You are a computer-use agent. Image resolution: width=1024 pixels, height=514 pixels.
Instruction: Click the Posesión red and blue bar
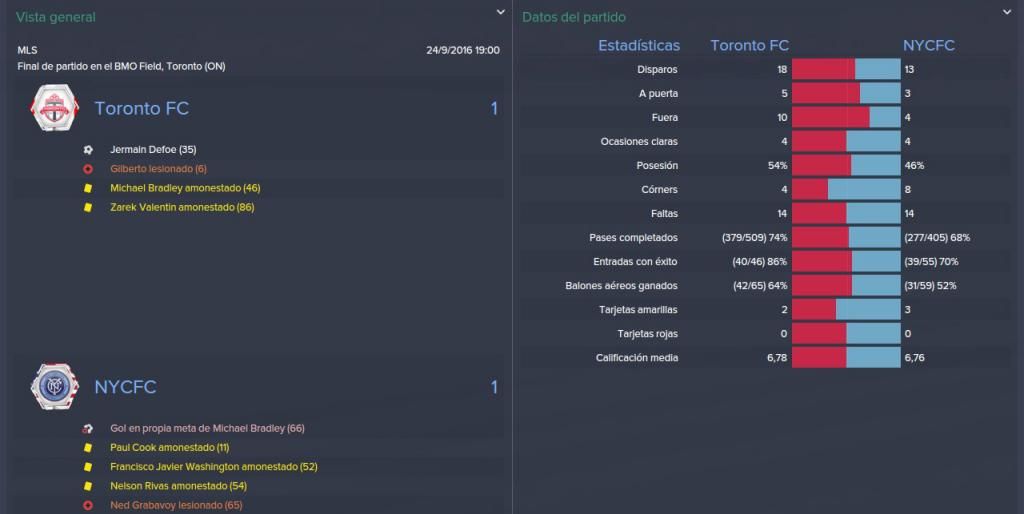[x=846, y=165]
